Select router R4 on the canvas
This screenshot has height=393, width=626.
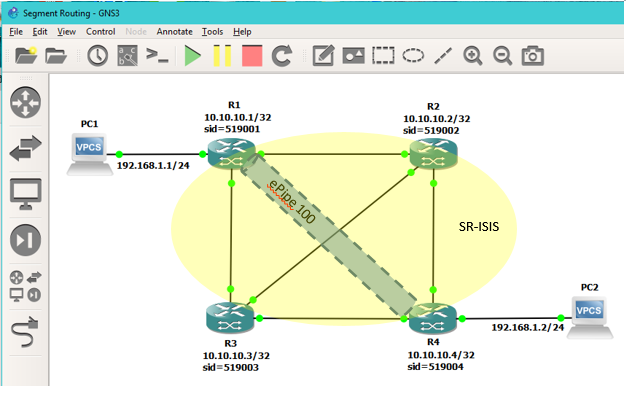click(x=433, y=318)
